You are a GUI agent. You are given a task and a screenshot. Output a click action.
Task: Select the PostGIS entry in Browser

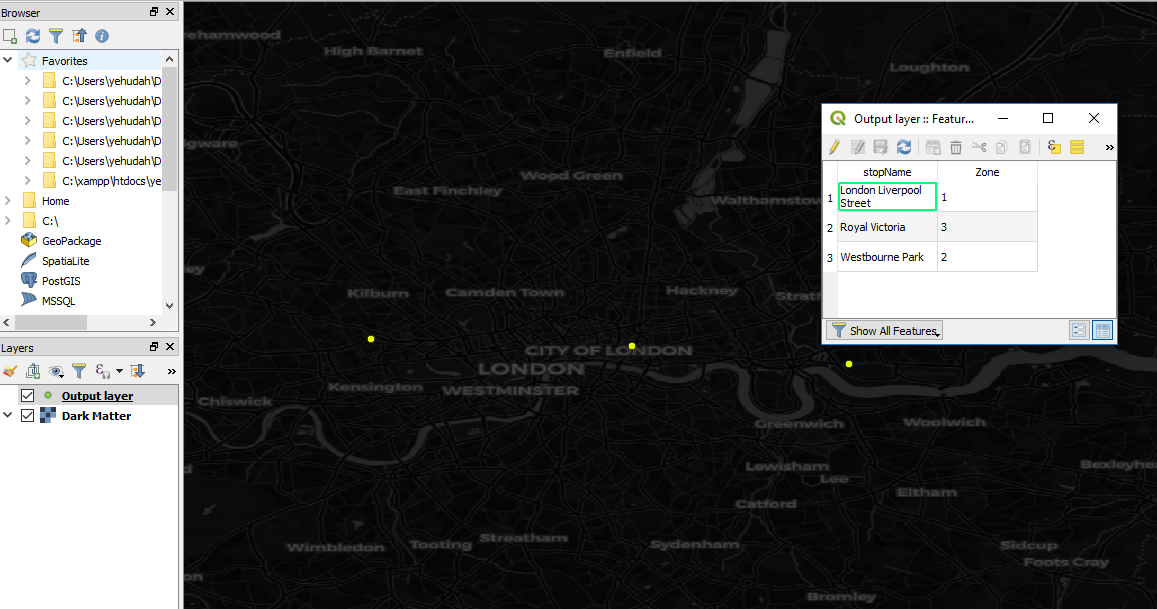tap(61, 281)
